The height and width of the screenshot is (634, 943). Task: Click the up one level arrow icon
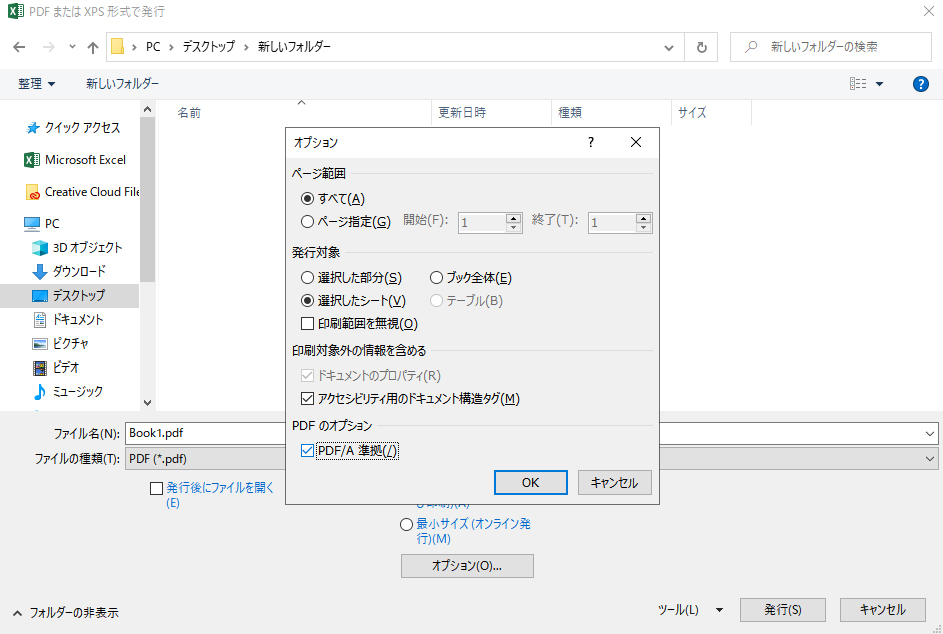[93, 47]
